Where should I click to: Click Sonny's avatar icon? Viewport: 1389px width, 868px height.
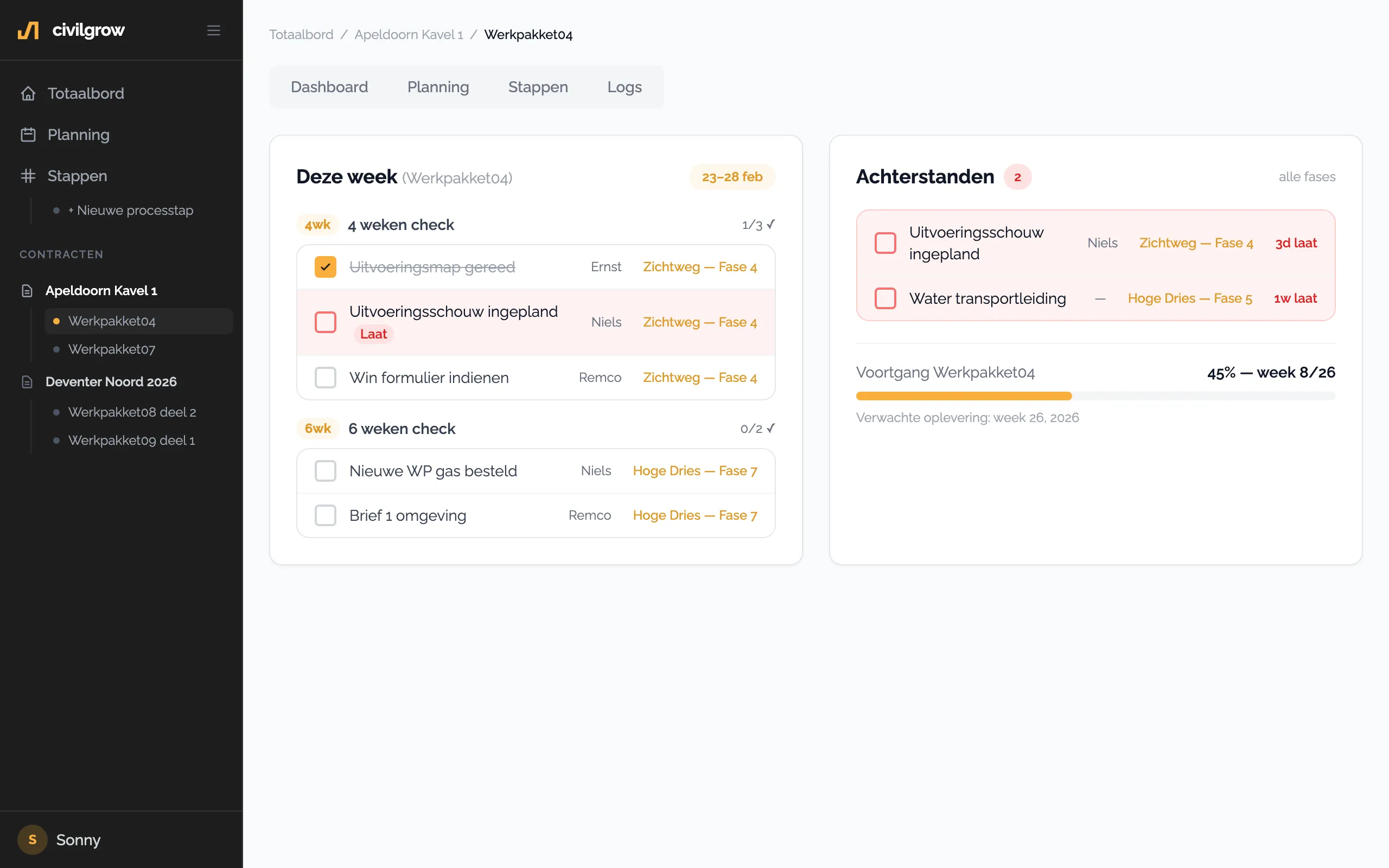pos(32,839)
